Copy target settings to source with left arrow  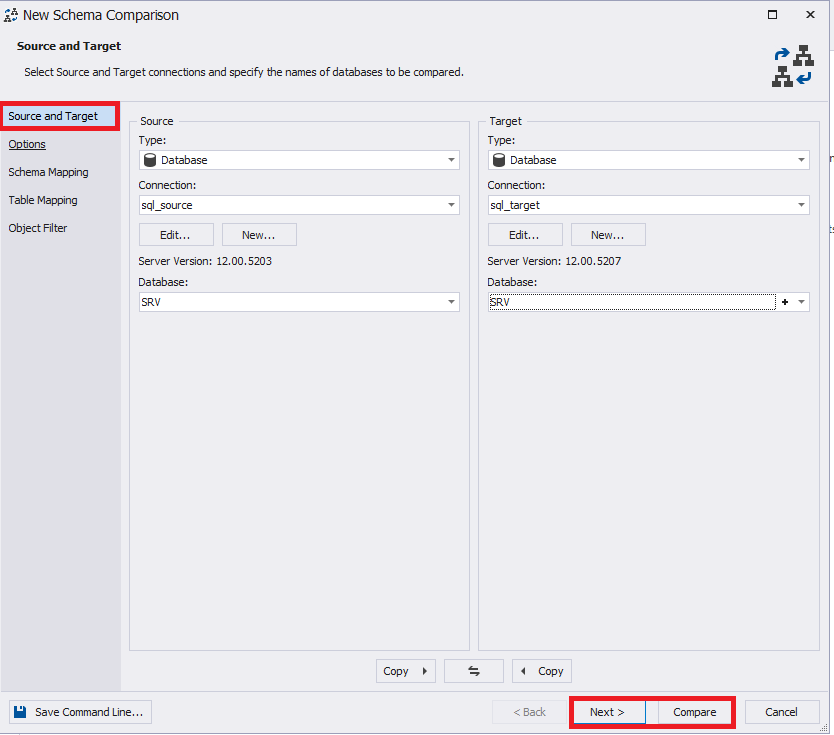click(542, 671)
